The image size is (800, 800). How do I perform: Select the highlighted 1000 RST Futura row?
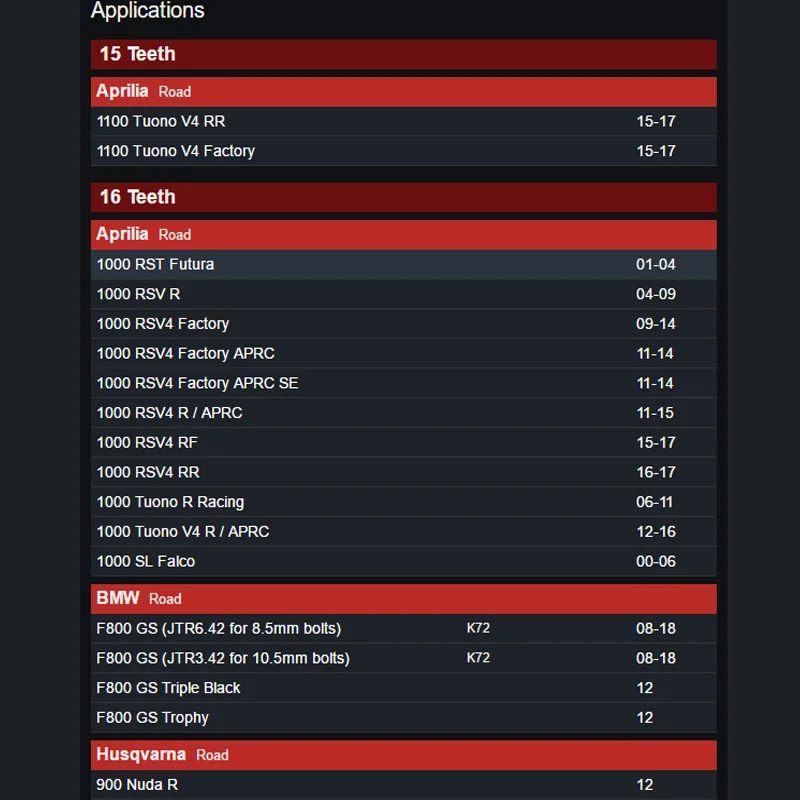click(x=404, y=264)
